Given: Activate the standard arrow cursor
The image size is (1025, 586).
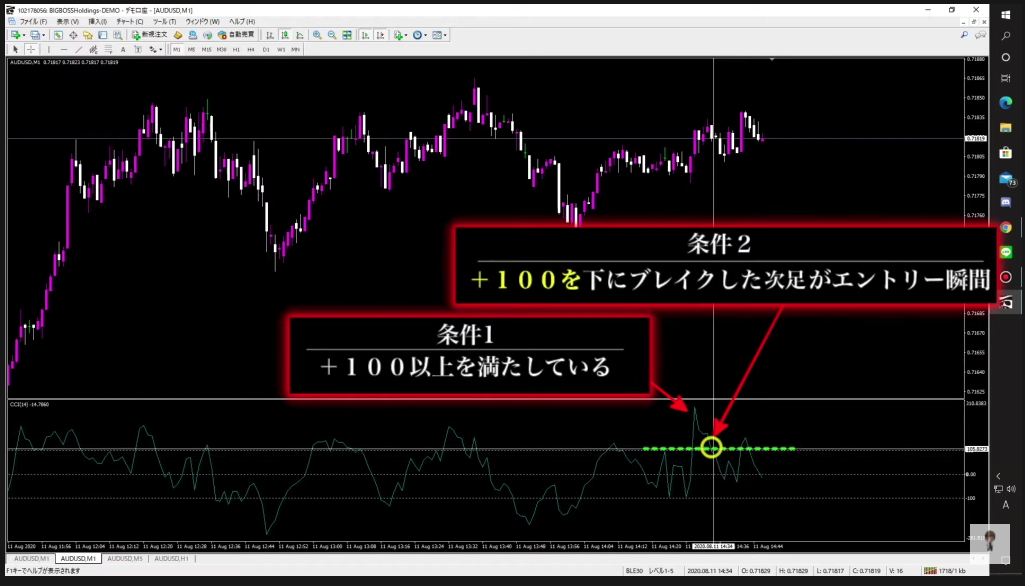Looking at the screenshot, I should click(x=16, y=50).
